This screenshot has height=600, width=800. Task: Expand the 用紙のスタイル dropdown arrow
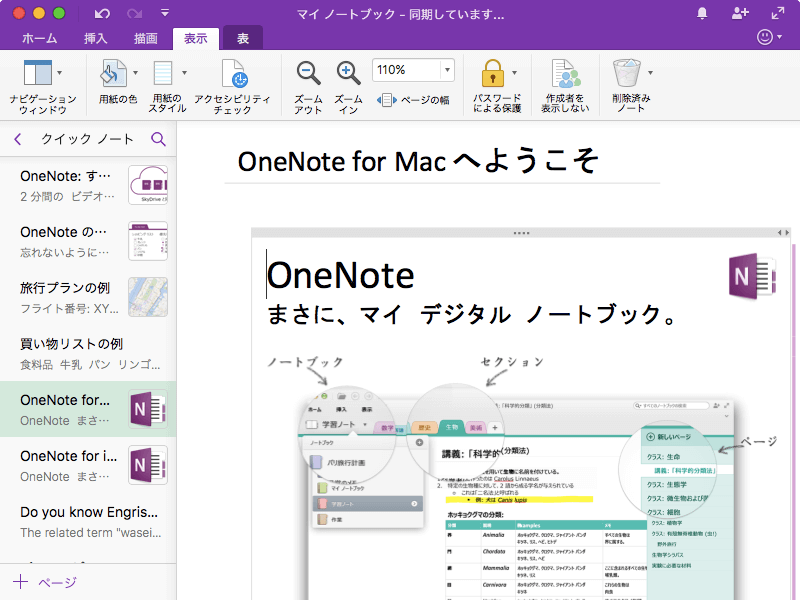coord(184,73)
